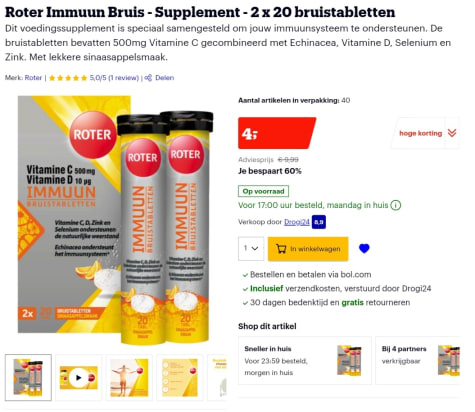
Task: Select the Sneller in huis offer card
Action: point(305,361)
